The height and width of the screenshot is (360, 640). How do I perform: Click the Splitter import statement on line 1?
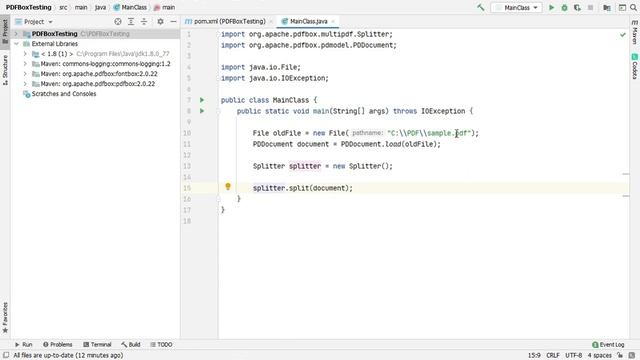(307, 34)
